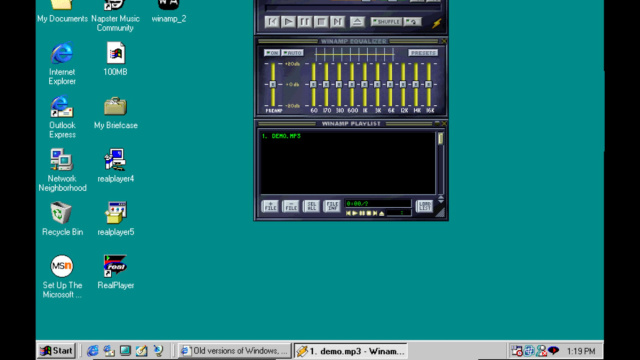Launch Internet Explorer from quick launch bar

pyautogui.click(x=93, y=351)
